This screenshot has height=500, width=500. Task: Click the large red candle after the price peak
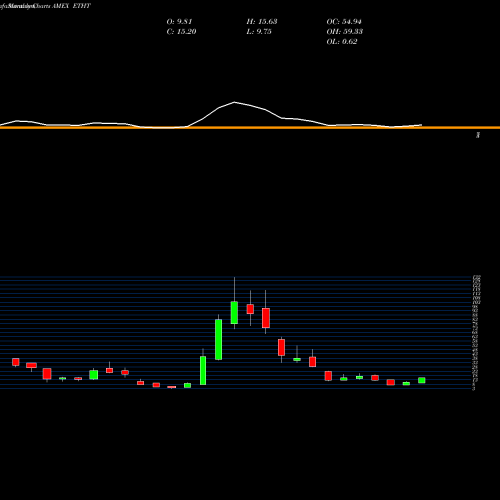tap(266, 318)
